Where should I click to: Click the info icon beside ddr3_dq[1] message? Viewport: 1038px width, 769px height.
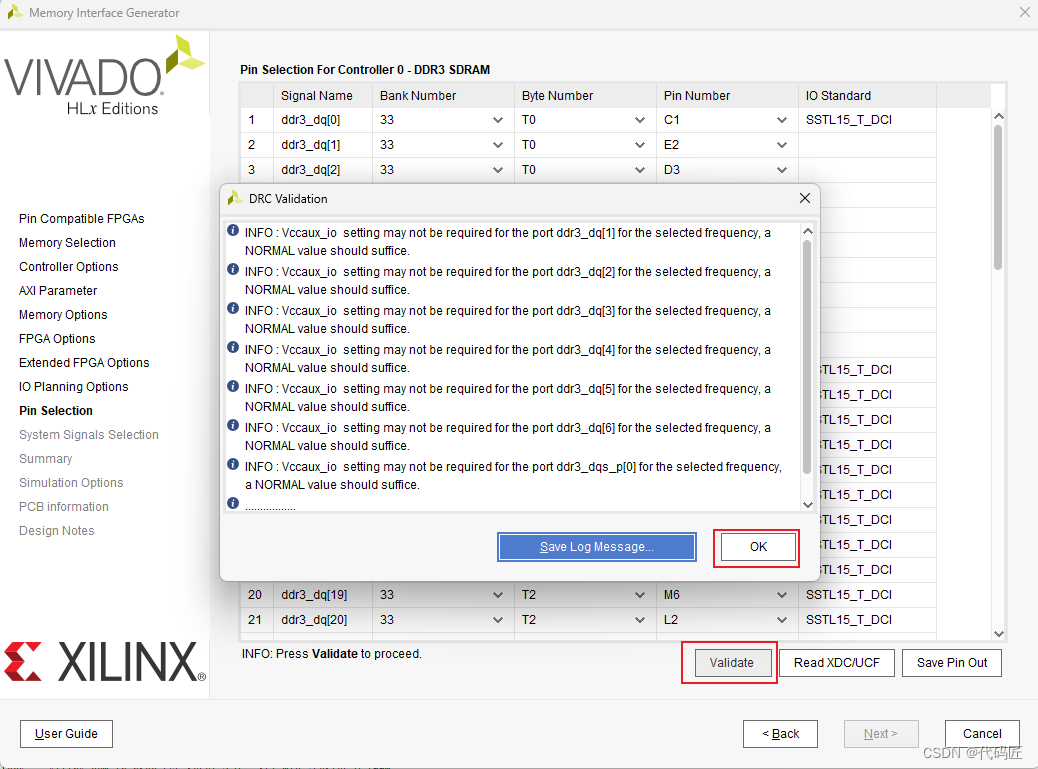point(232,231)
